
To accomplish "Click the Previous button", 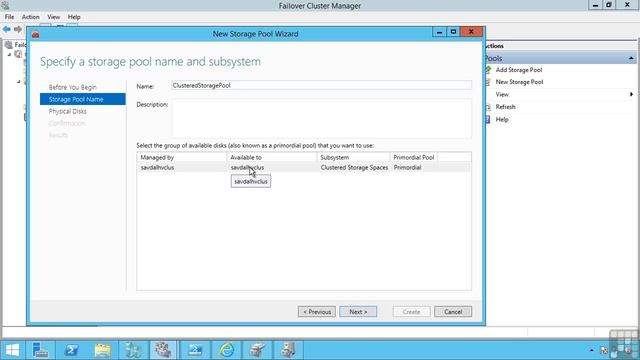I will [x=317, y=312].
